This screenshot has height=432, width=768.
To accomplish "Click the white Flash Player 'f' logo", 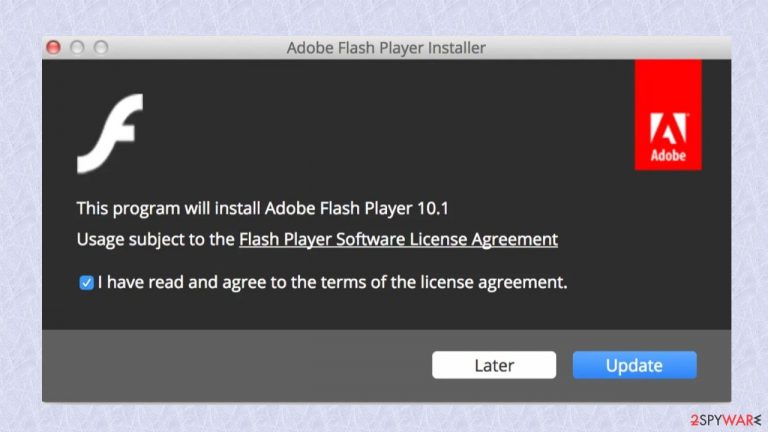I will (x=110, y=133).
